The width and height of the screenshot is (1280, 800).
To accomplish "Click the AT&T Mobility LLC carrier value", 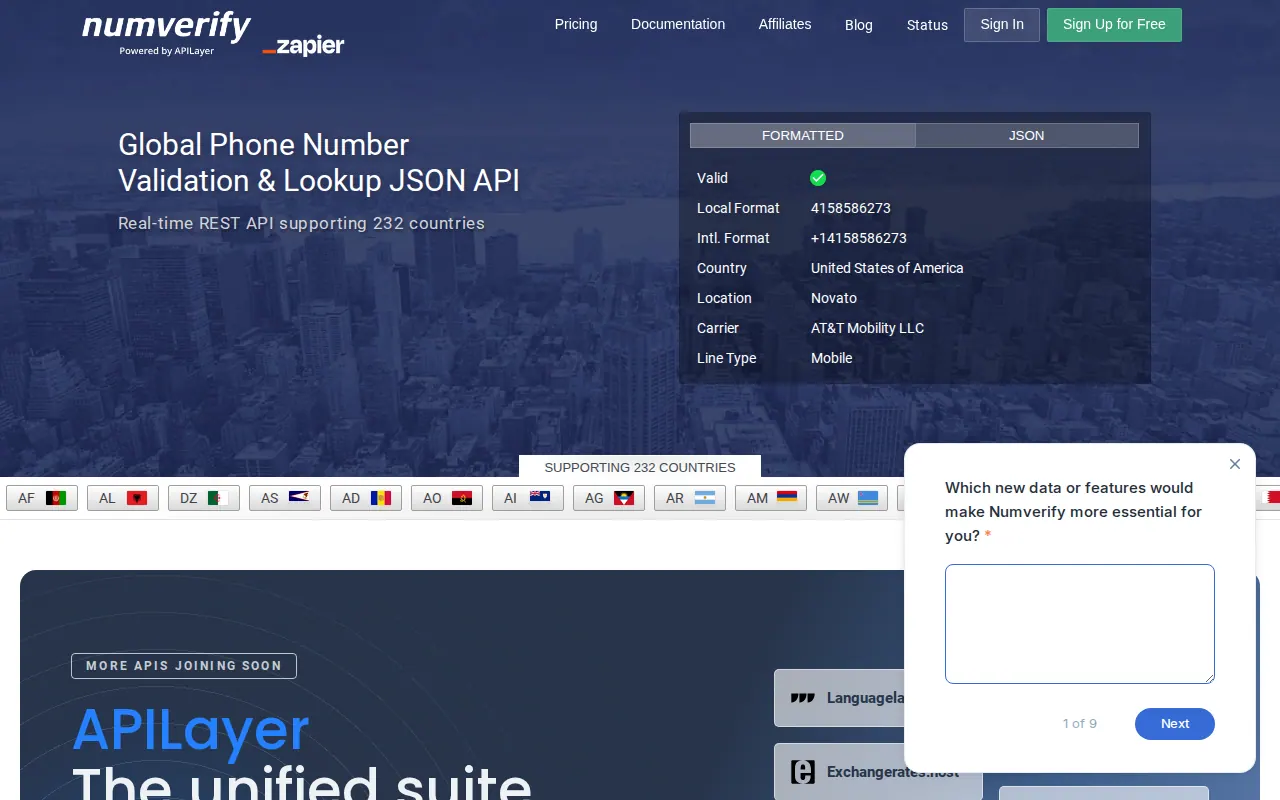I will [x=867, y=328].
